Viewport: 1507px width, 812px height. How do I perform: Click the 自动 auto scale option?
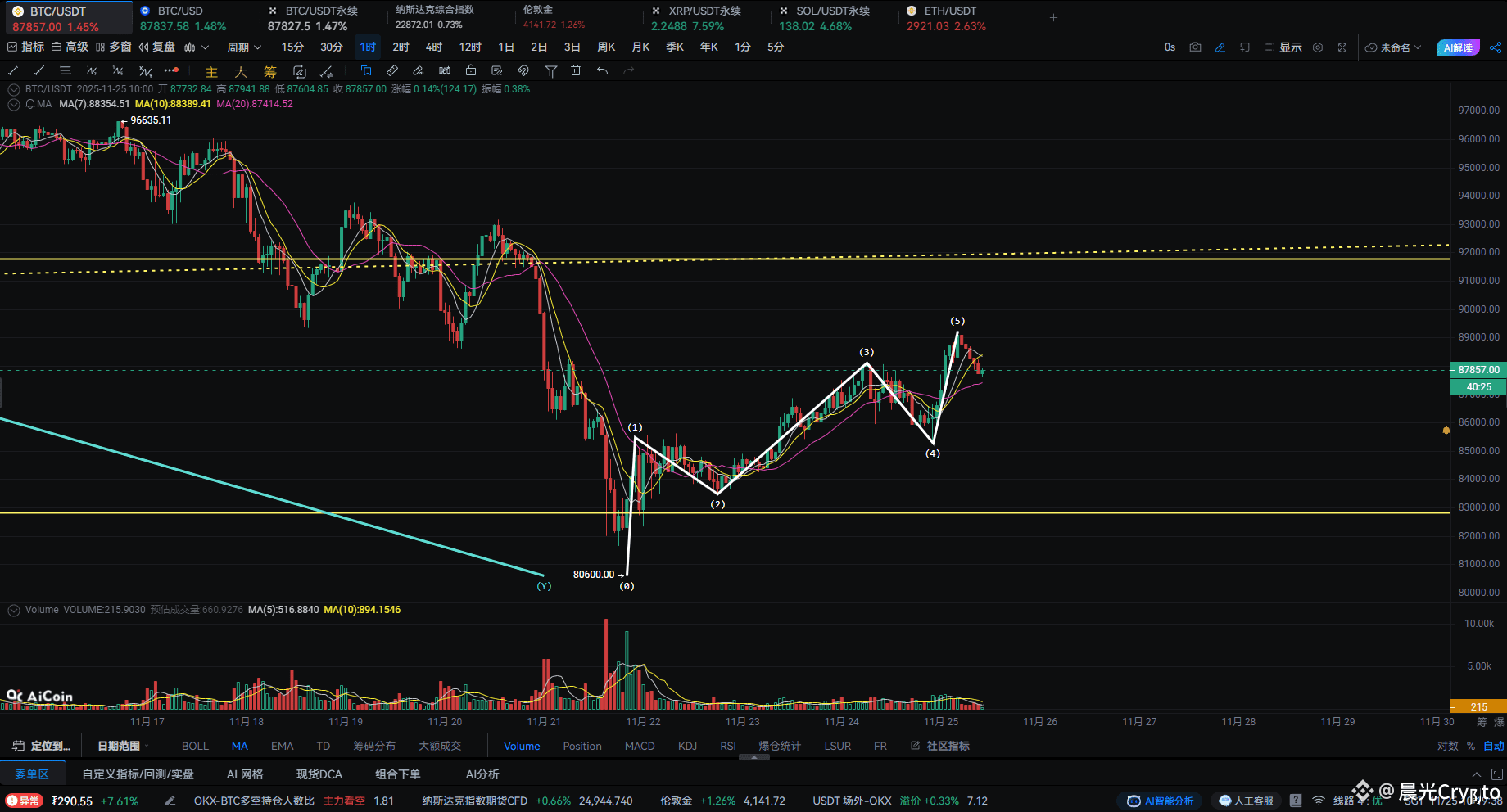click(x=1494, y=746)
